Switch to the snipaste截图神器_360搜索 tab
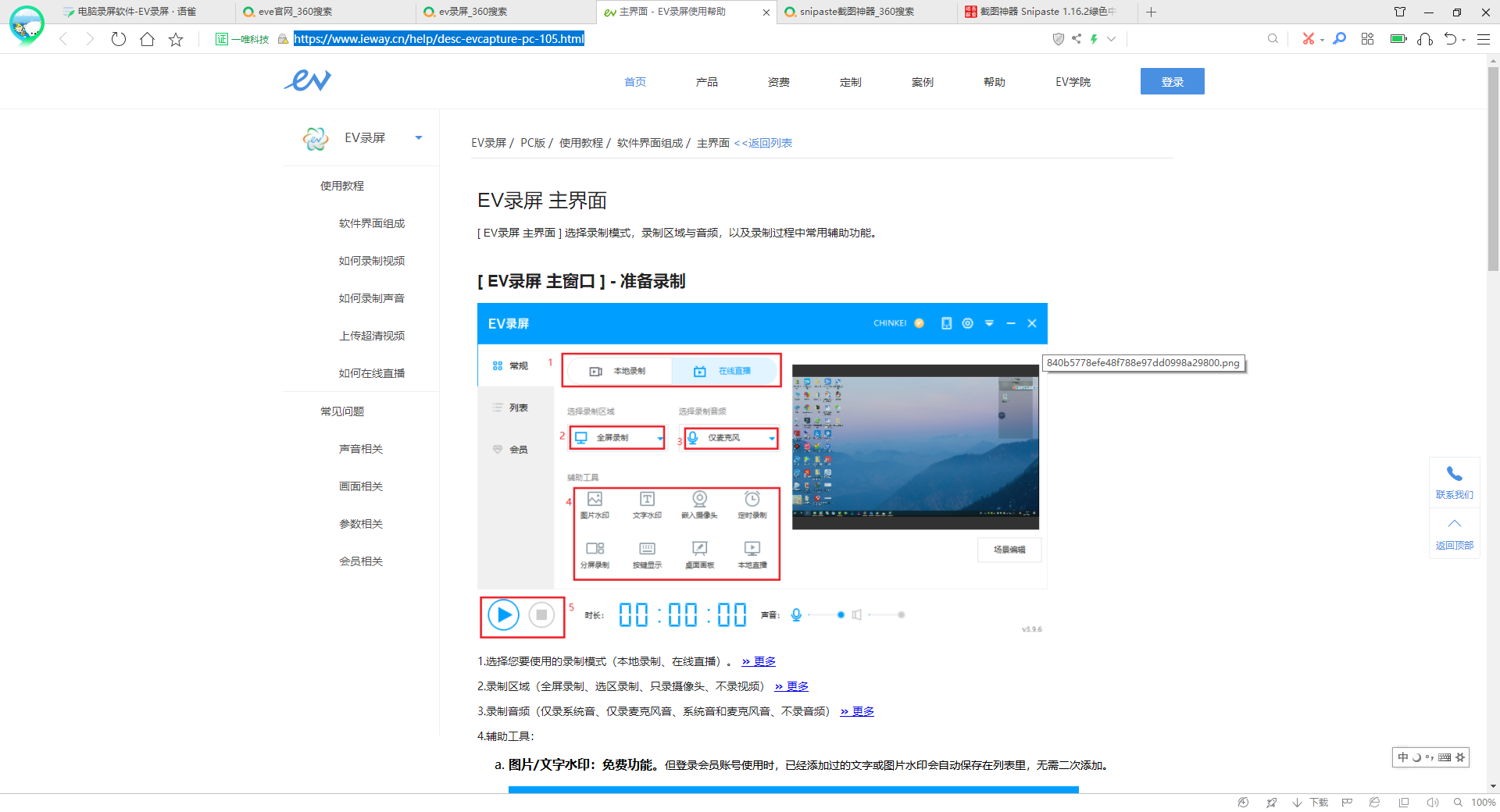Image resolution: width=1500 pixels, height=812 pixels. 866,12
